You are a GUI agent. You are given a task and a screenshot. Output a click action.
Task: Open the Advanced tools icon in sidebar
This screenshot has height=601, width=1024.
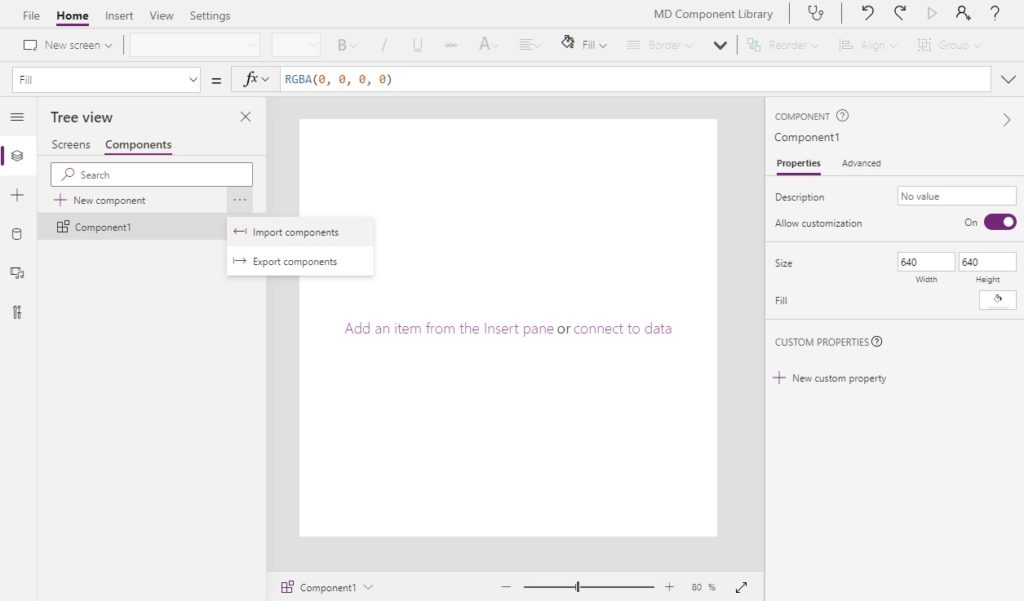coord(17,312)
